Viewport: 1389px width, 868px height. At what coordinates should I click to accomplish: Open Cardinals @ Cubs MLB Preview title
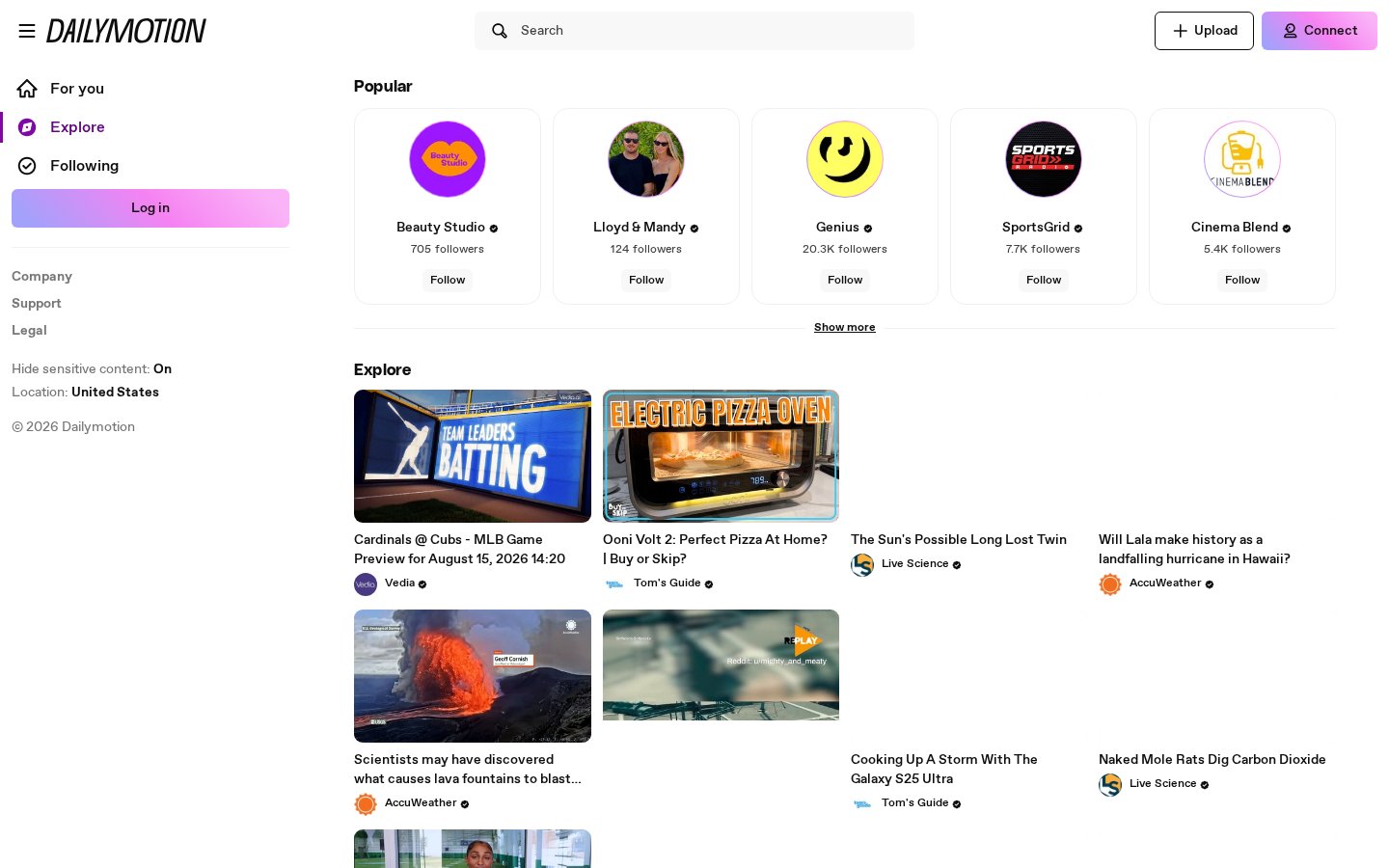tap(459, 549)
